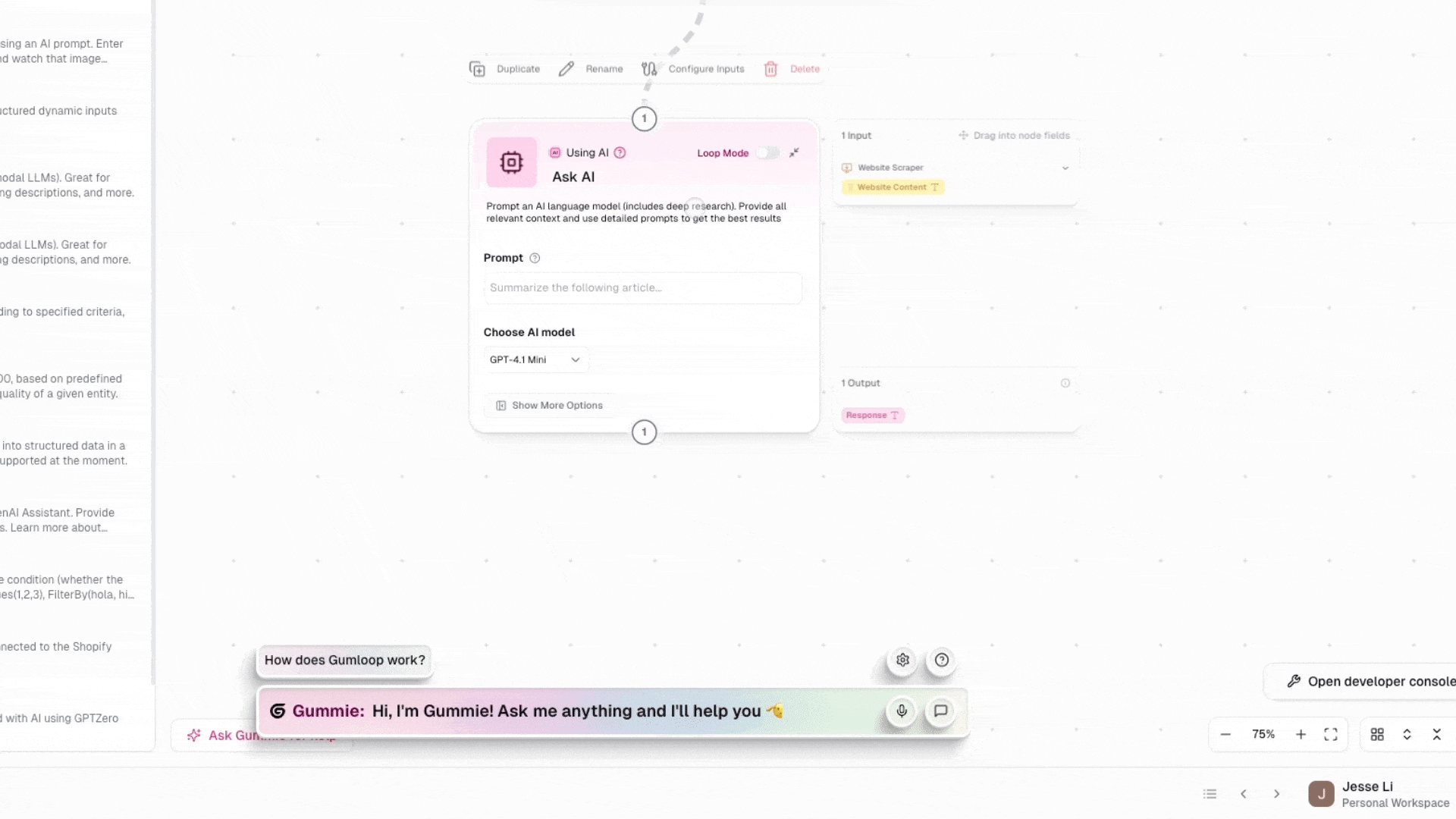Delete the Ask AI node
The width and height of the screenshot is (1456, 819).
coord(792,69)
